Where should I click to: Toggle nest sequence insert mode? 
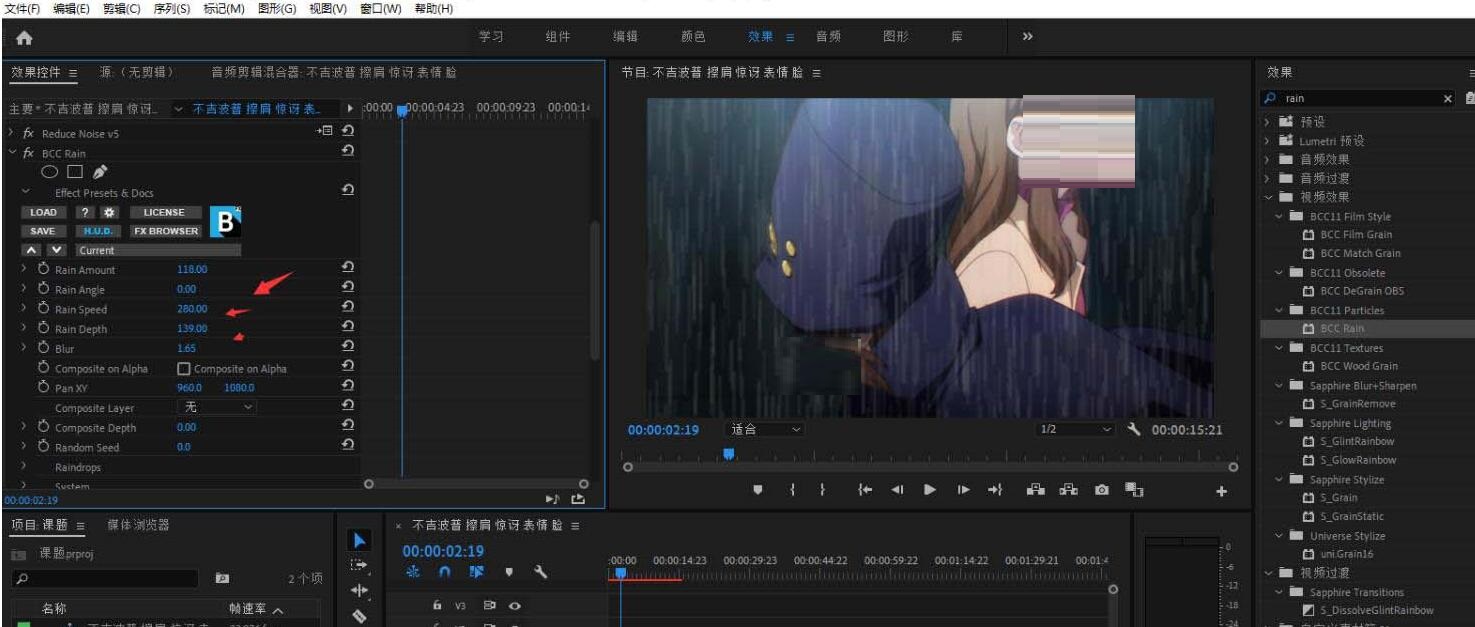[x=412, y=572]
